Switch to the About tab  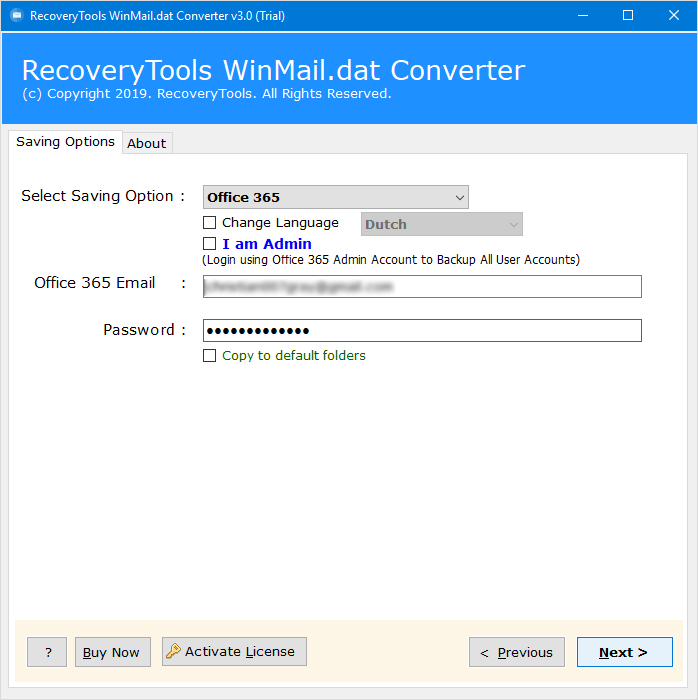(x=147, y=143)
